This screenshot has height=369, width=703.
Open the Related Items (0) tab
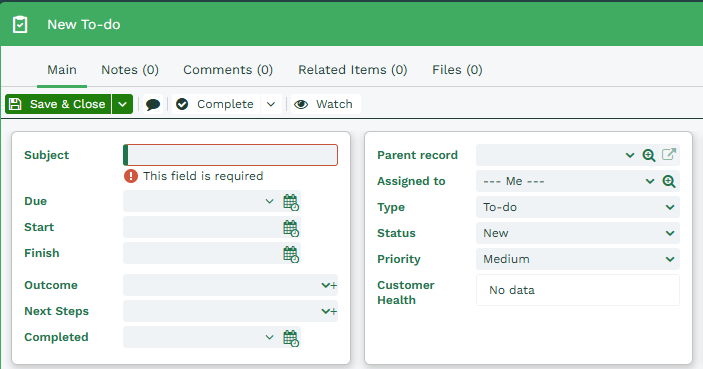point(353,70)
